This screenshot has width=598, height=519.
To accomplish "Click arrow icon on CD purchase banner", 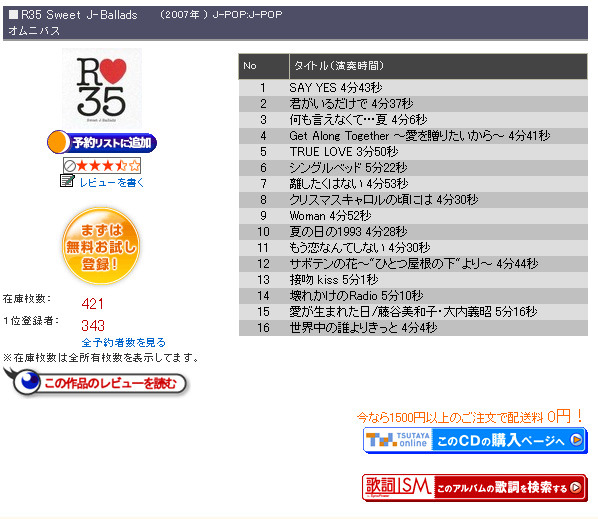I will pyautogui.click(x=576, y=440).
